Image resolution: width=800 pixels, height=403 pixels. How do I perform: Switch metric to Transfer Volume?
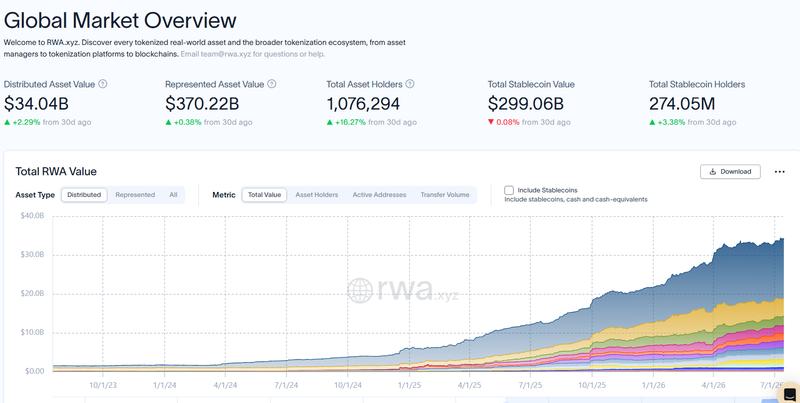[444, 195]
